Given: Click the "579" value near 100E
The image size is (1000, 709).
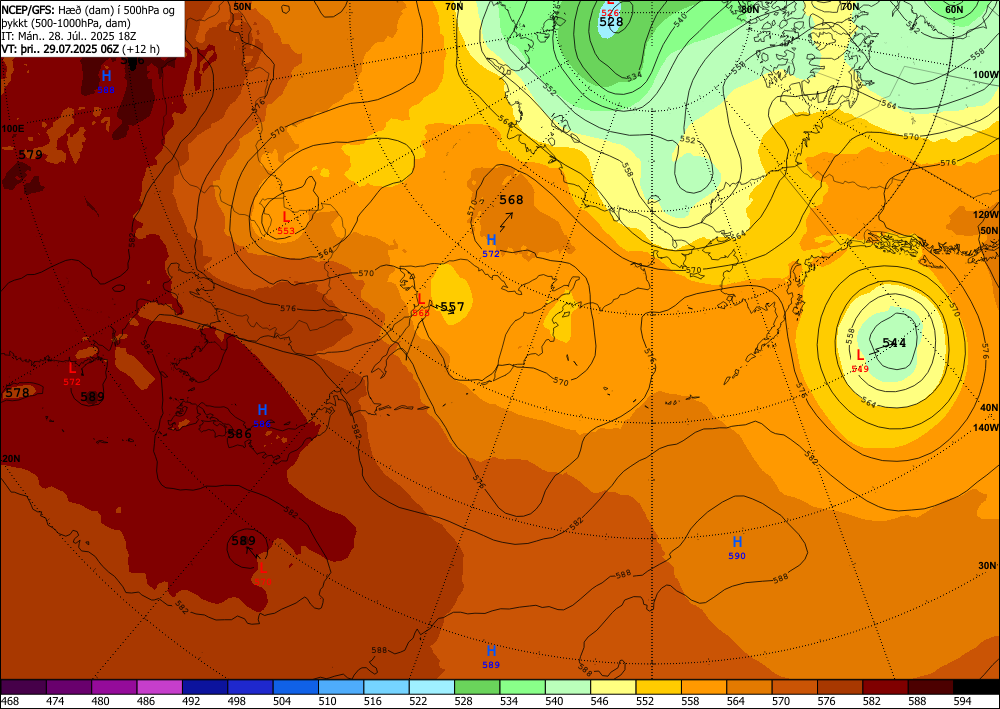Looking at the screenshot, I should (31, 154).
